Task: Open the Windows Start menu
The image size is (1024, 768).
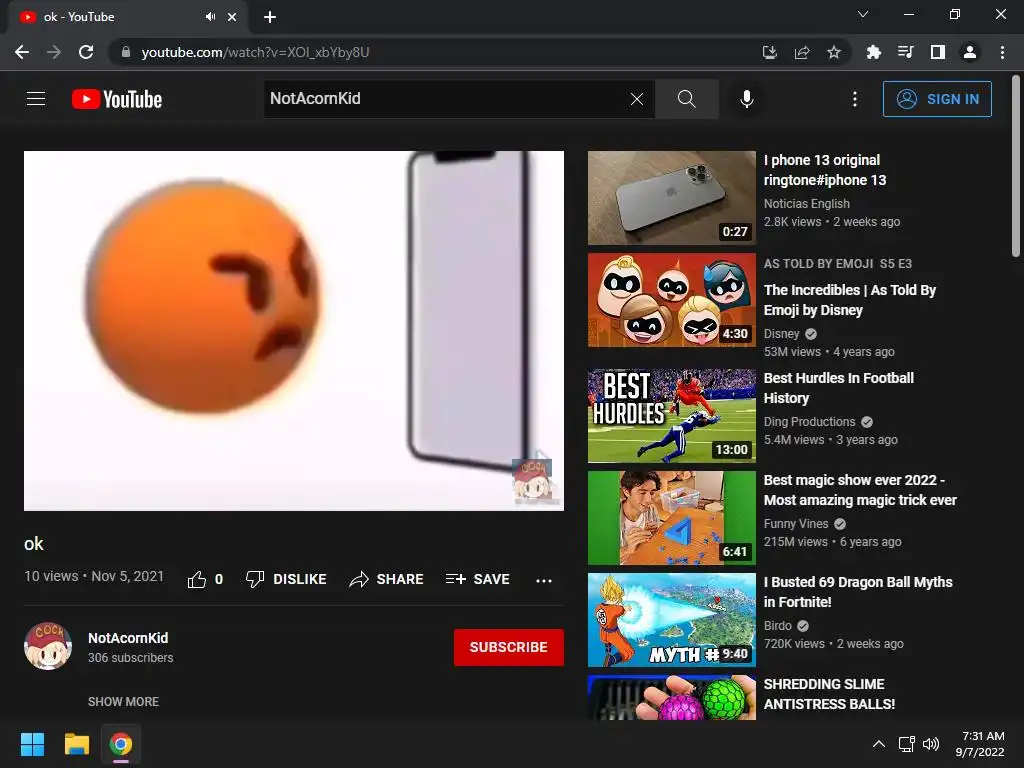Action: point(32,744)
